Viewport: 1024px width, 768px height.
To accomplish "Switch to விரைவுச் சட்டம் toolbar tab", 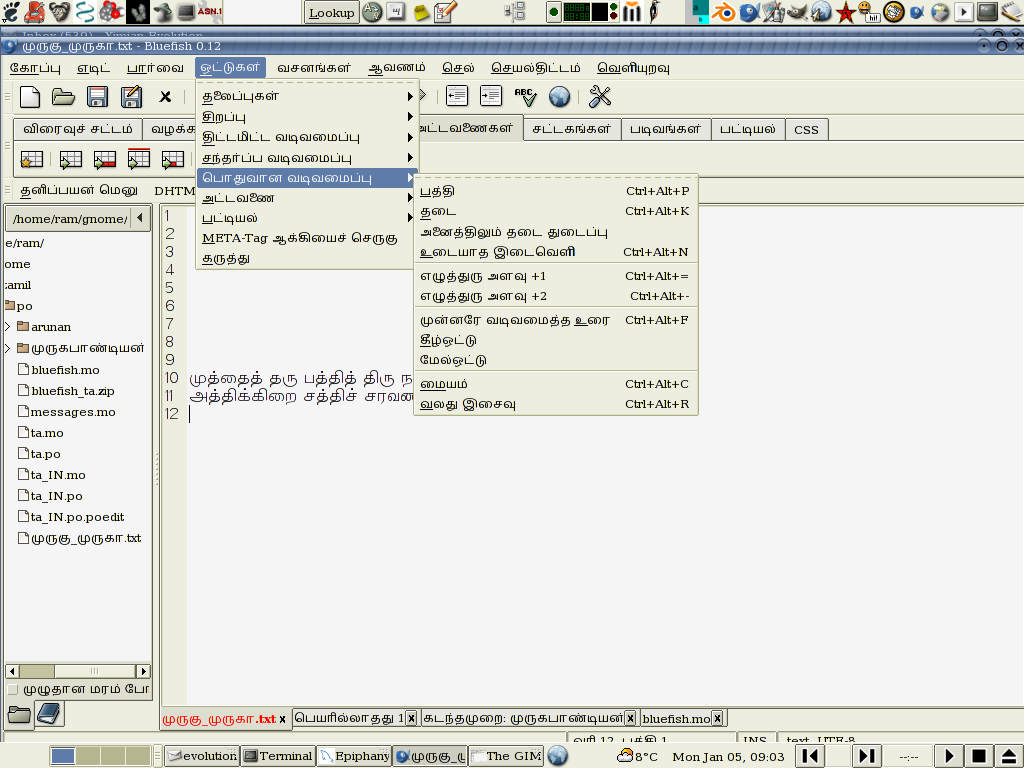I will tap(78, 129).
